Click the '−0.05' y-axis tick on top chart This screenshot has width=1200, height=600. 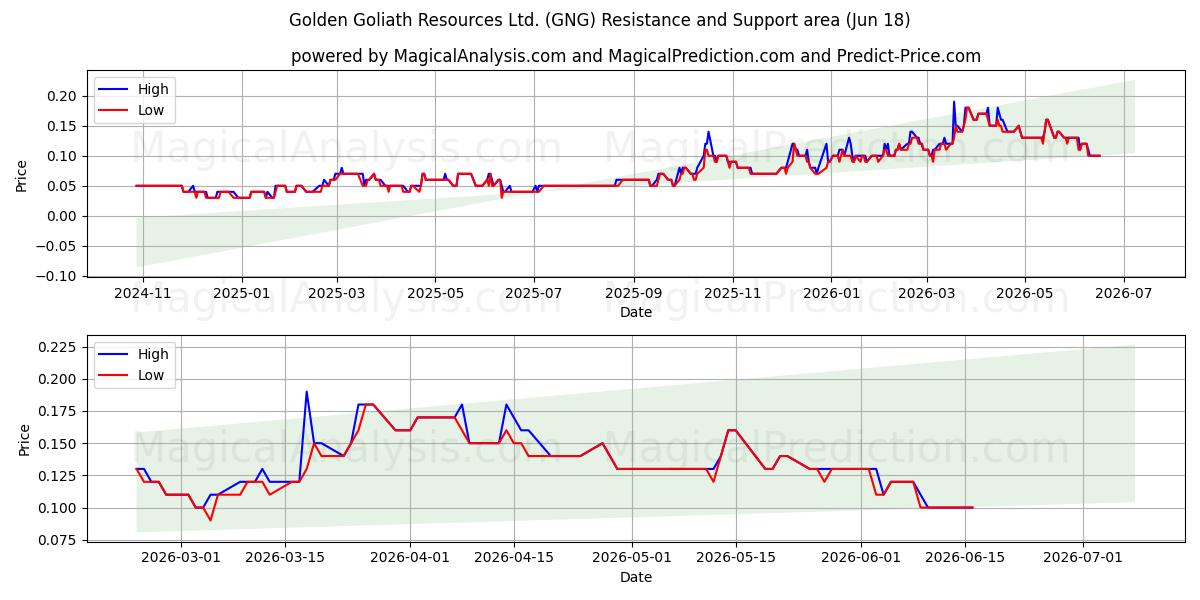tap(57, 246)
